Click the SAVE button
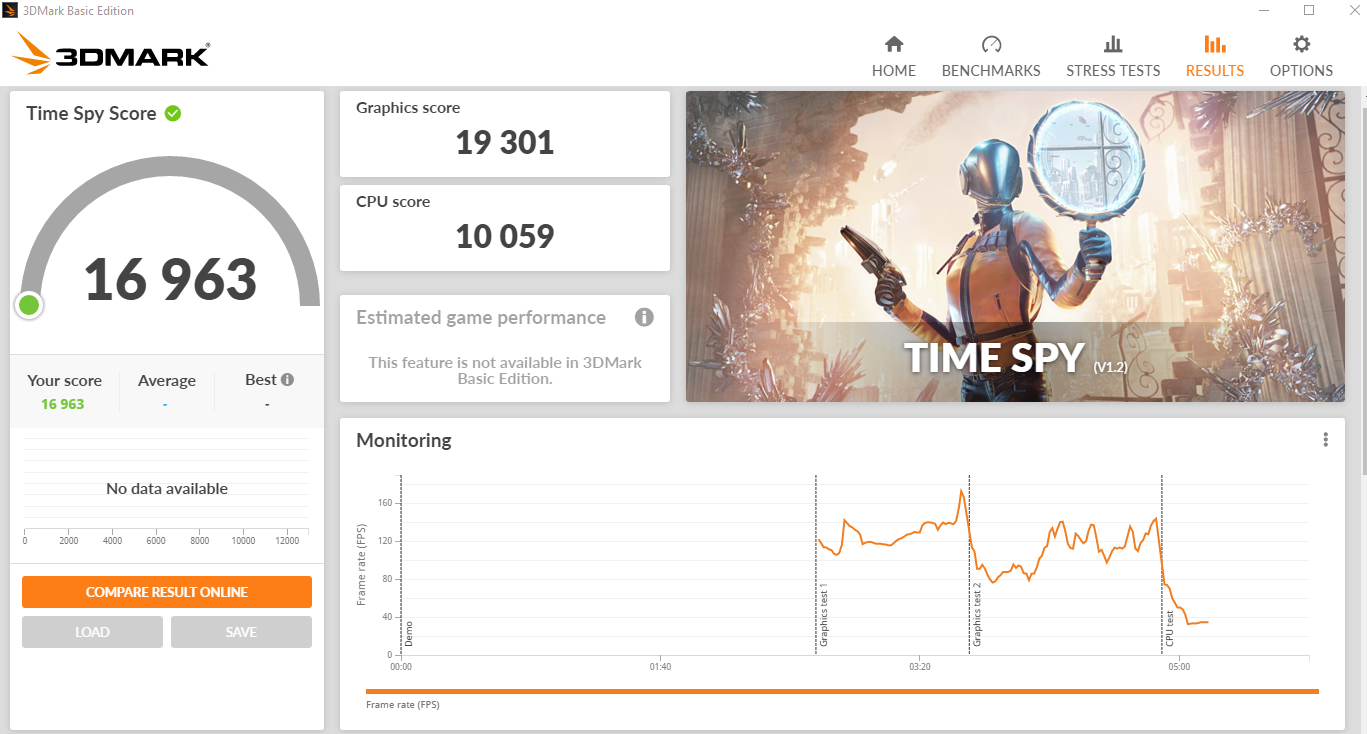This screenshot has height=734, width=1367. (241, 632)
